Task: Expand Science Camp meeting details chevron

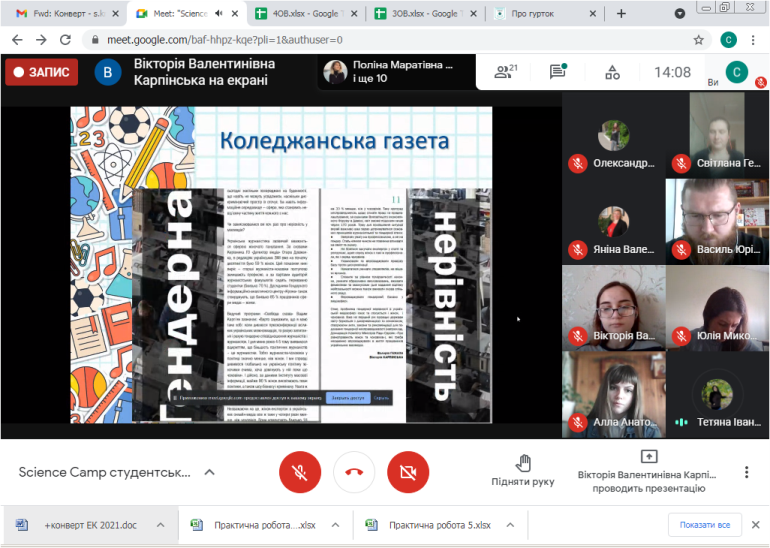Action: pos(210,472)
